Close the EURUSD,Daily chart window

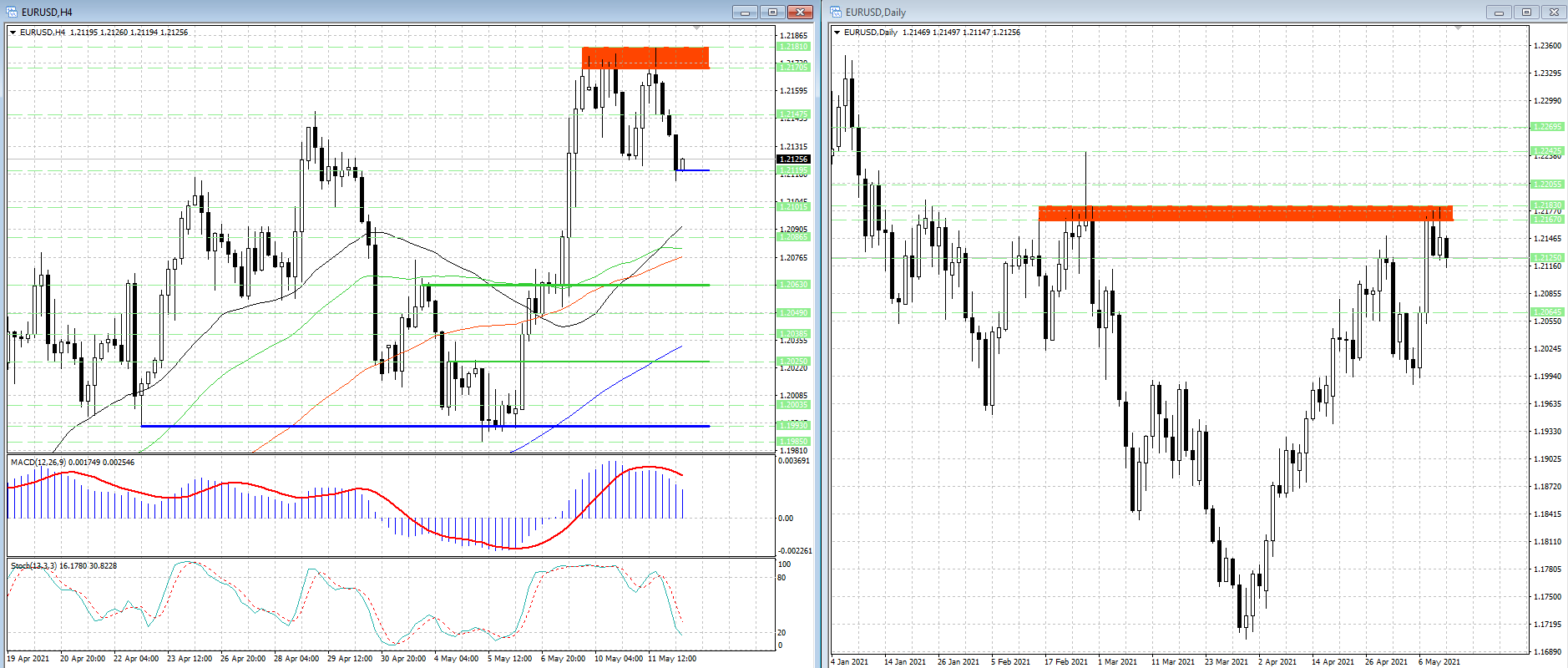pos(1554,12)
